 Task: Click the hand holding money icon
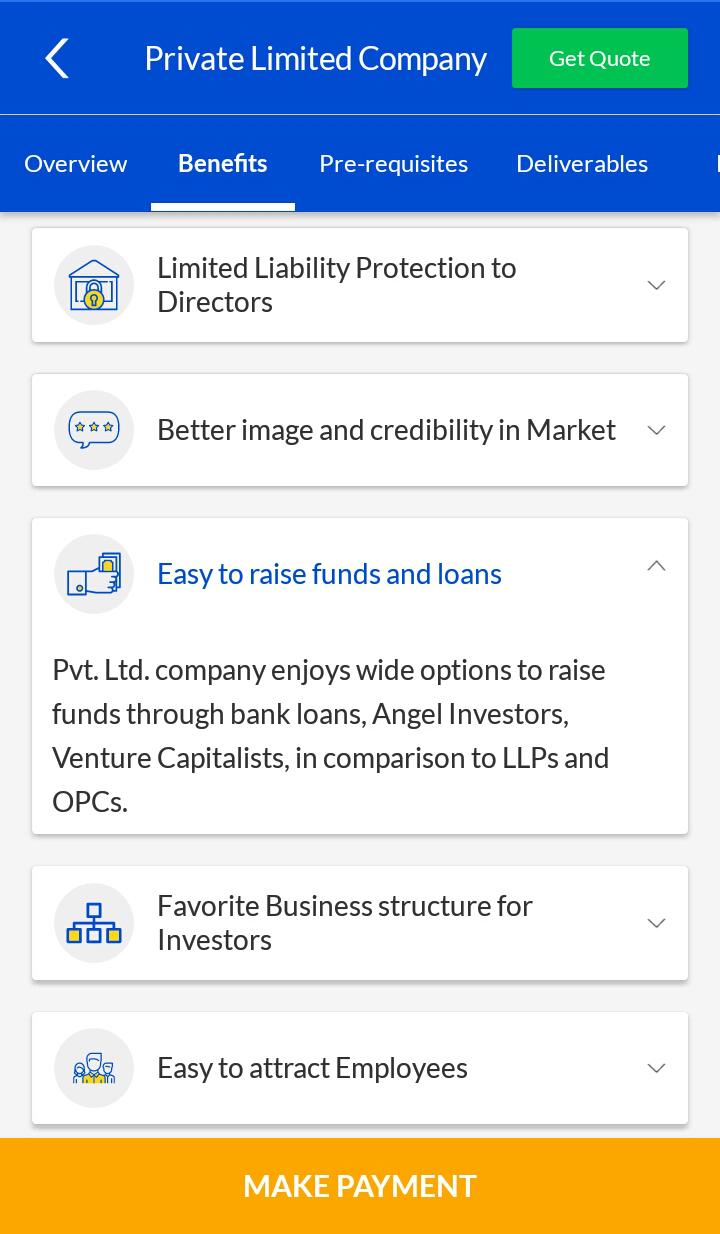point(94,574)
